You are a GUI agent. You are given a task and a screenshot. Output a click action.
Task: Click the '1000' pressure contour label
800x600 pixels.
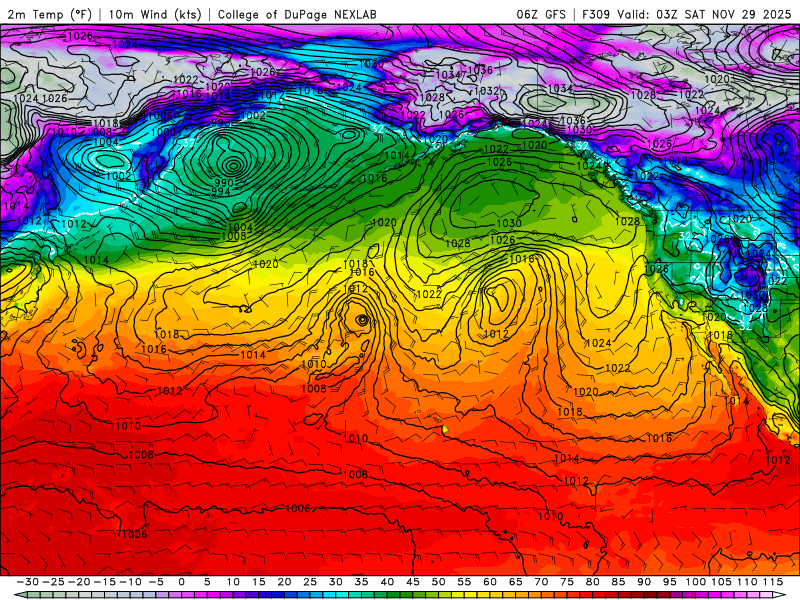click(x=163, y=132)
